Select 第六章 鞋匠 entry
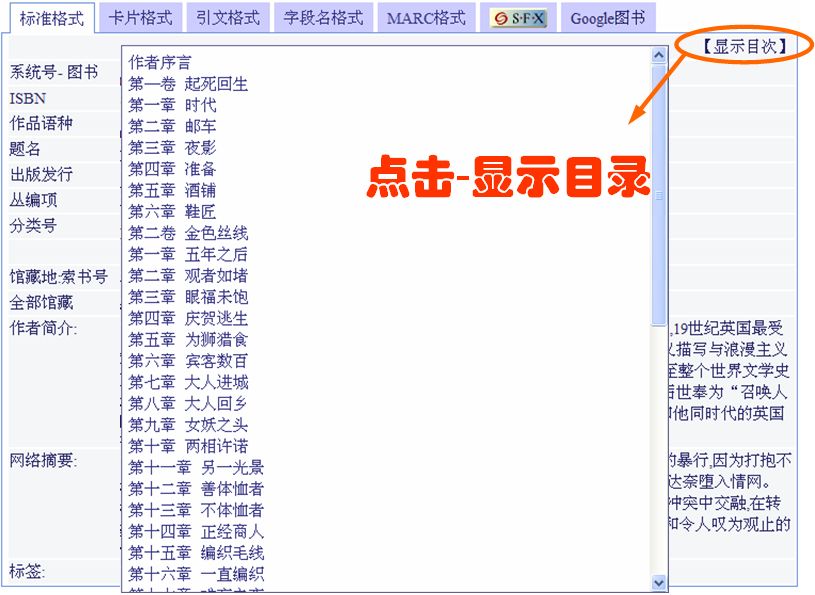 172,211
